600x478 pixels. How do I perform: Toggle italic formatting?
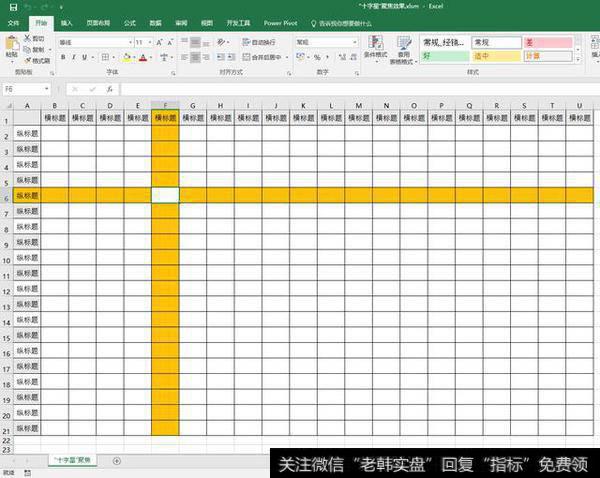click(x=75, y=58)
